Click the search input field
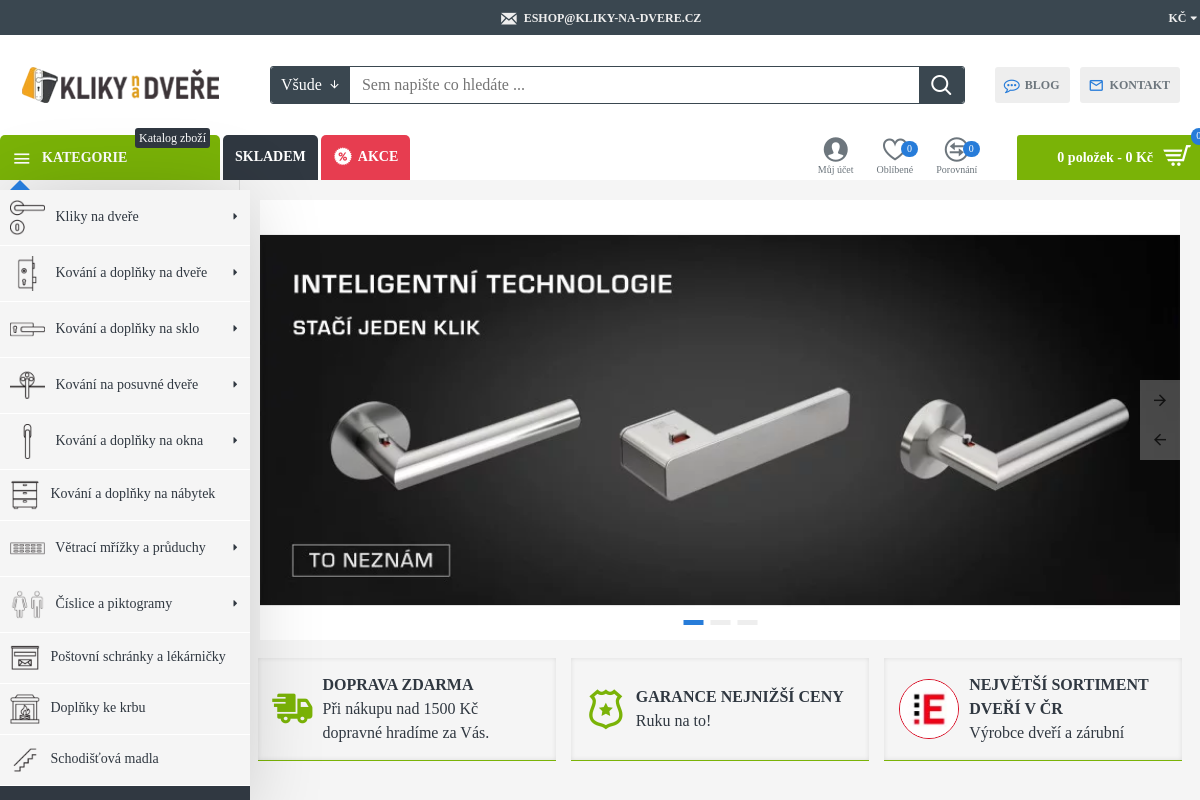The height and width of the screenshot is (800, 1200). pyautogui.click(x=634, y=85)
